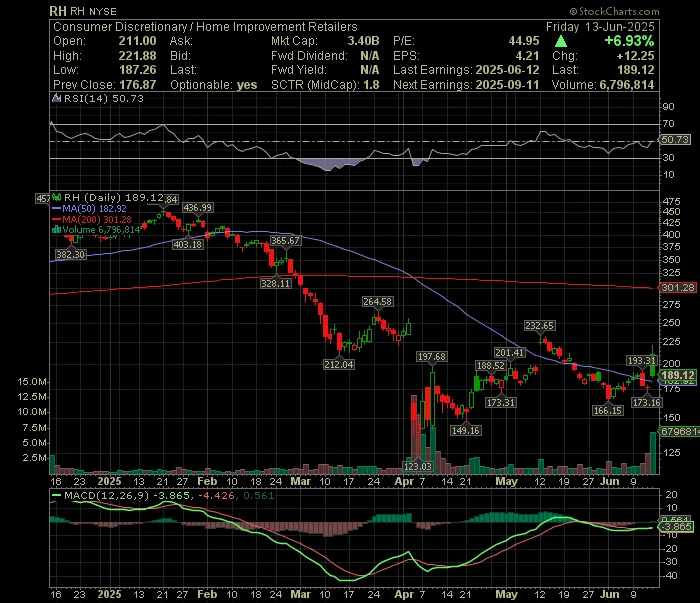Click the MA(200) axis label 301.28
Screen dimensions: 700x603
tap(678, 288)
